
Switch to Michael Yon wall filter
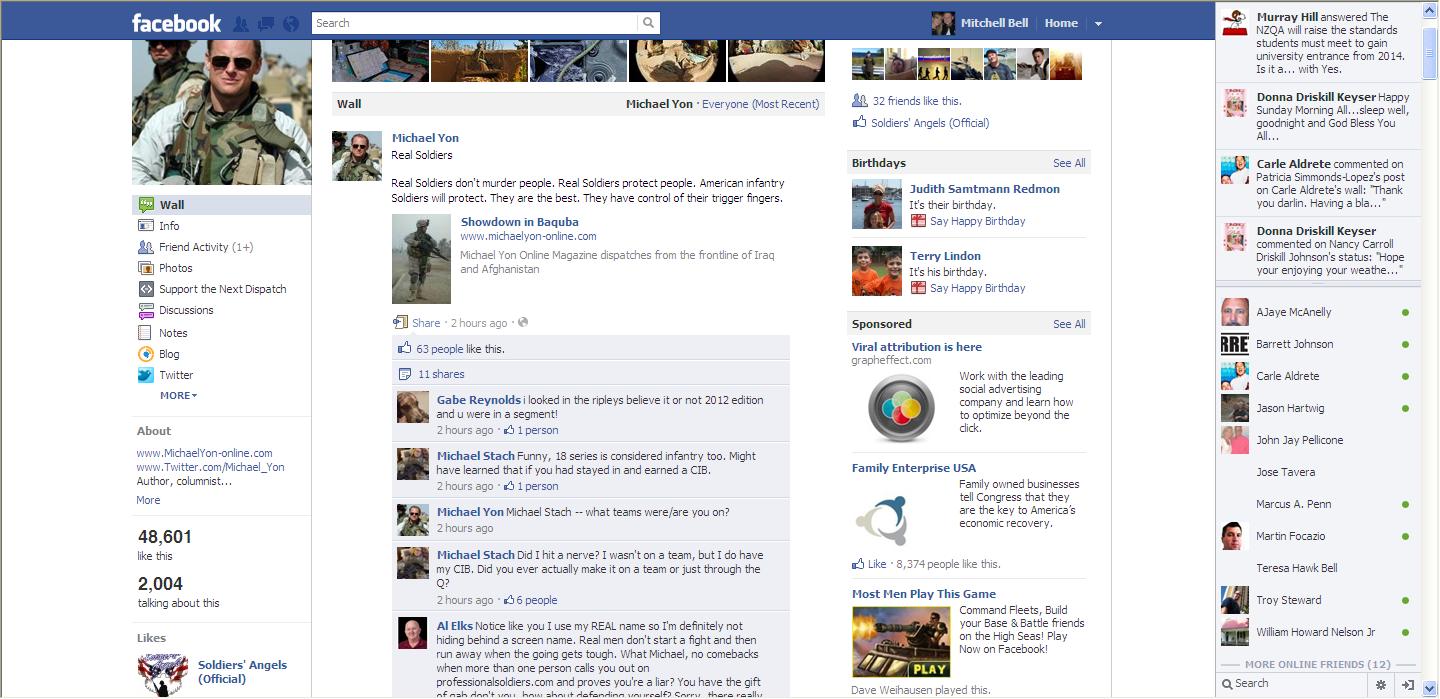point(660,104)
